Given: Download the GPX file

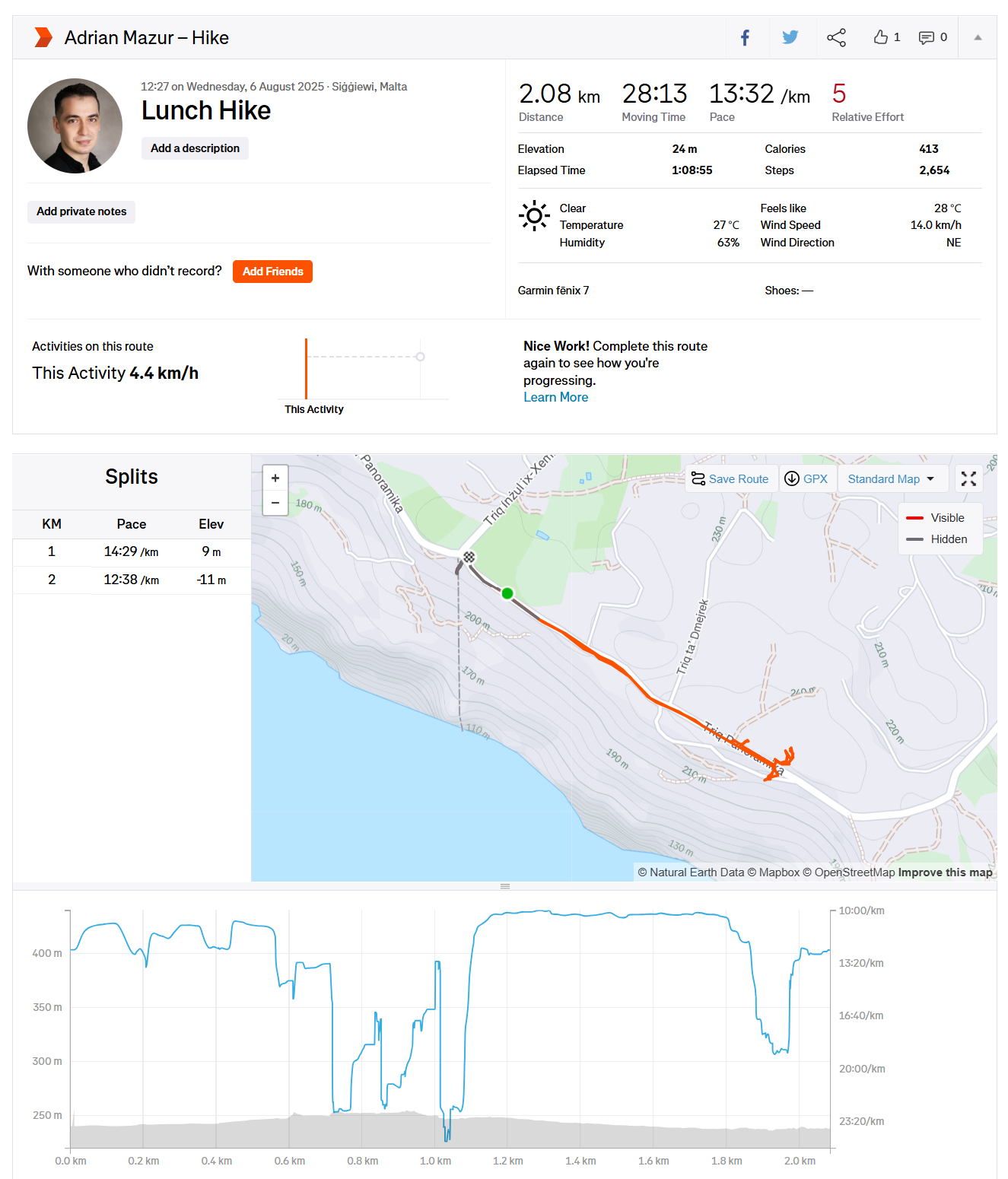Looking at the screenshot, I should 806,478.
